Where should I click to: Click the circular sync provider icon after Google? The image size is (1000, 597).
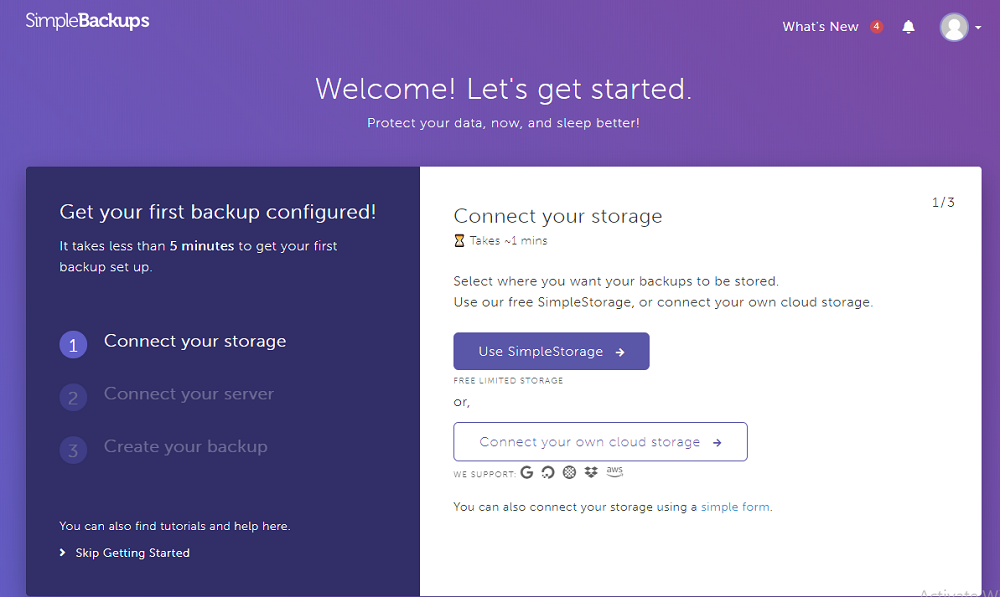pos(548,472)
